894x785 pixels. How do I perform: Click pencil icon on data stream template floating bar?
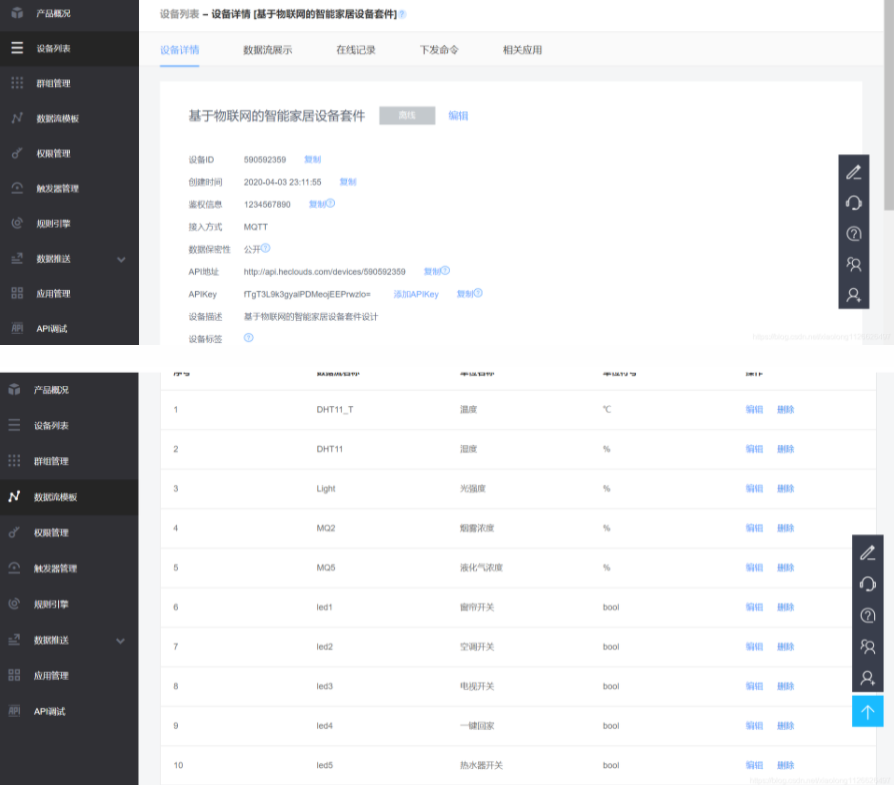click(867, 553)
